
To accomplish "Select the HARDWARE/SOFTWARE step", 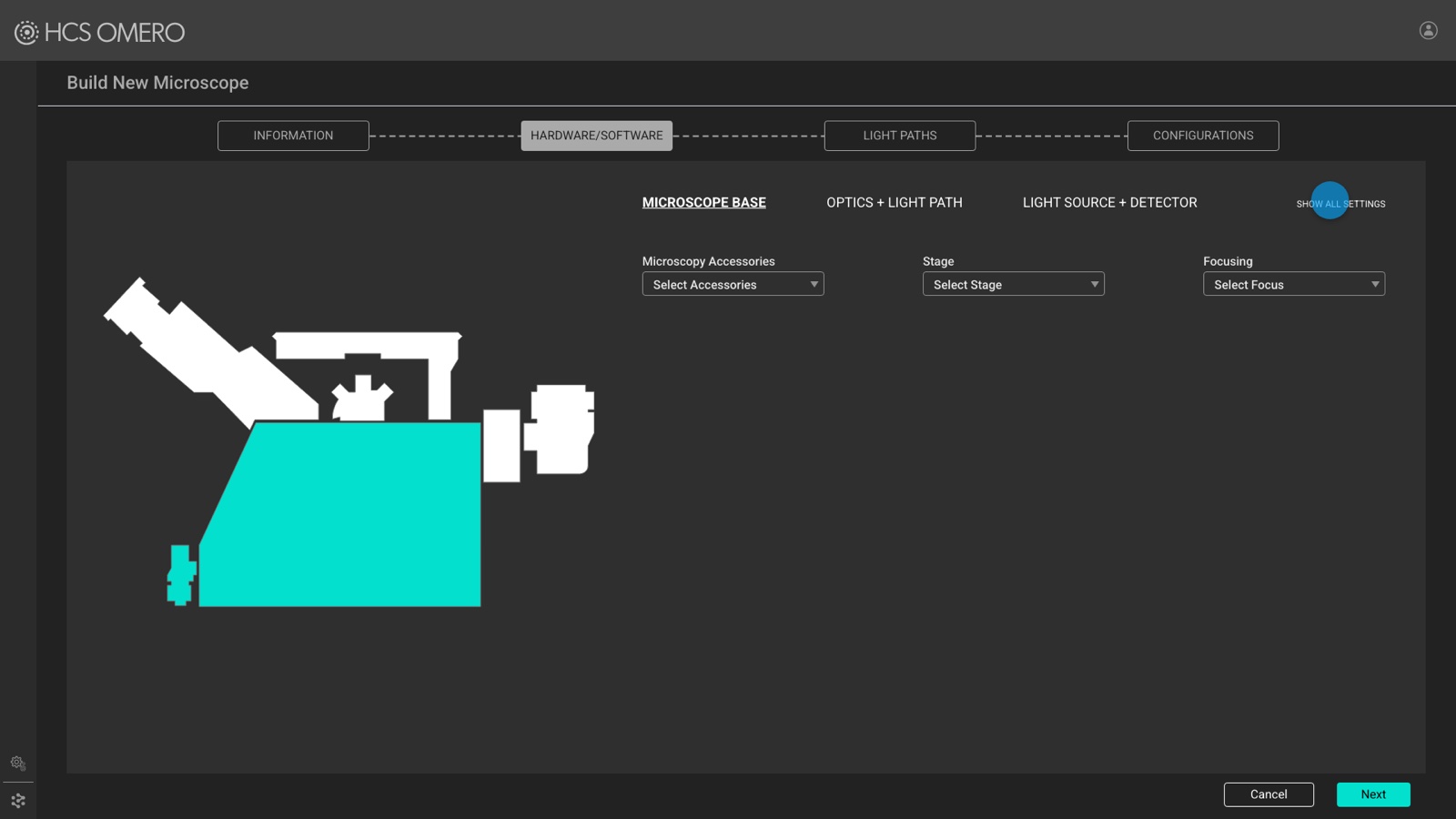I will (x=596, y=136).
